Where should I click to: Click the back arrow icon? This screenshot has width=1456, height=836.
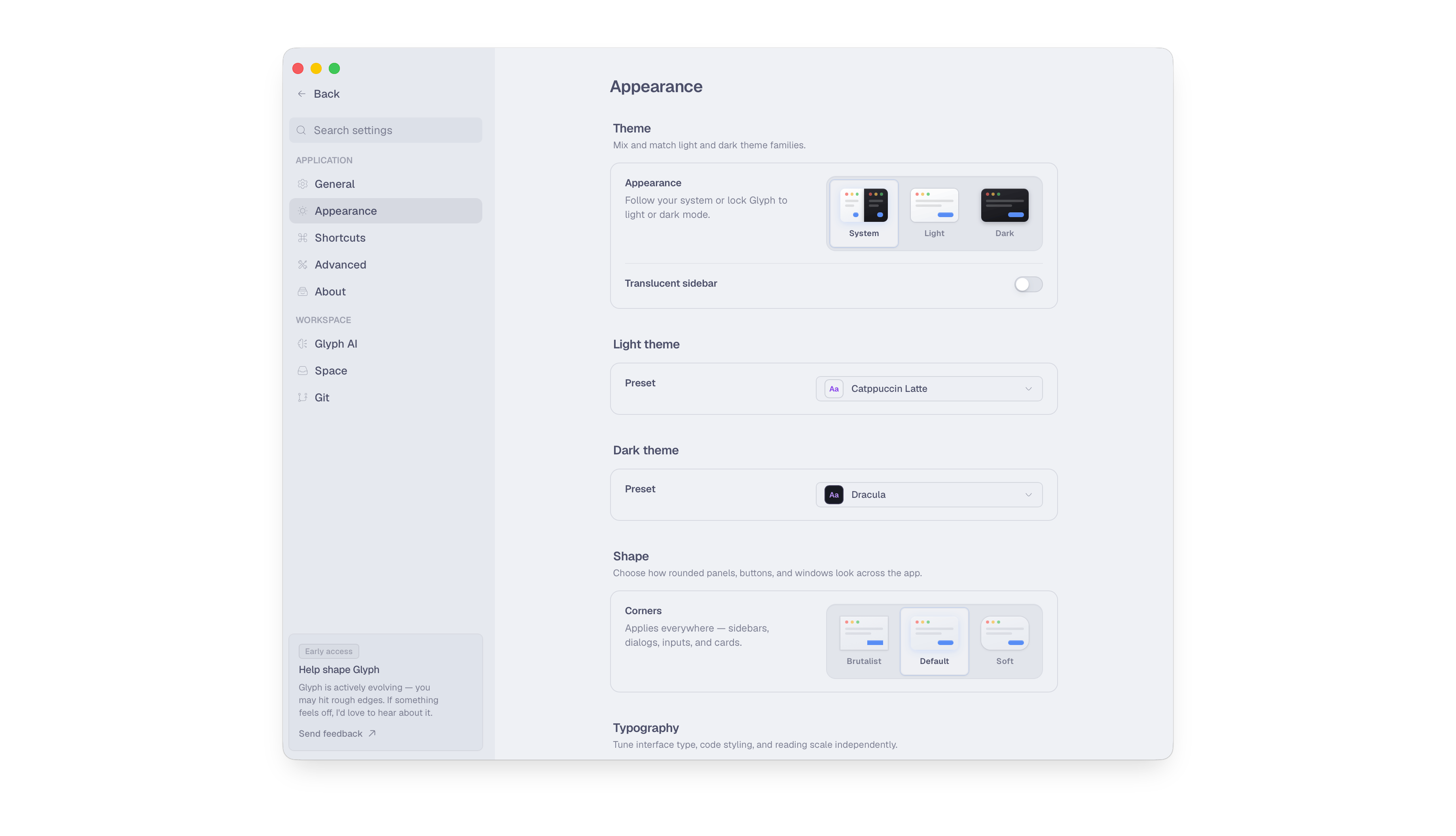point(301,94)
